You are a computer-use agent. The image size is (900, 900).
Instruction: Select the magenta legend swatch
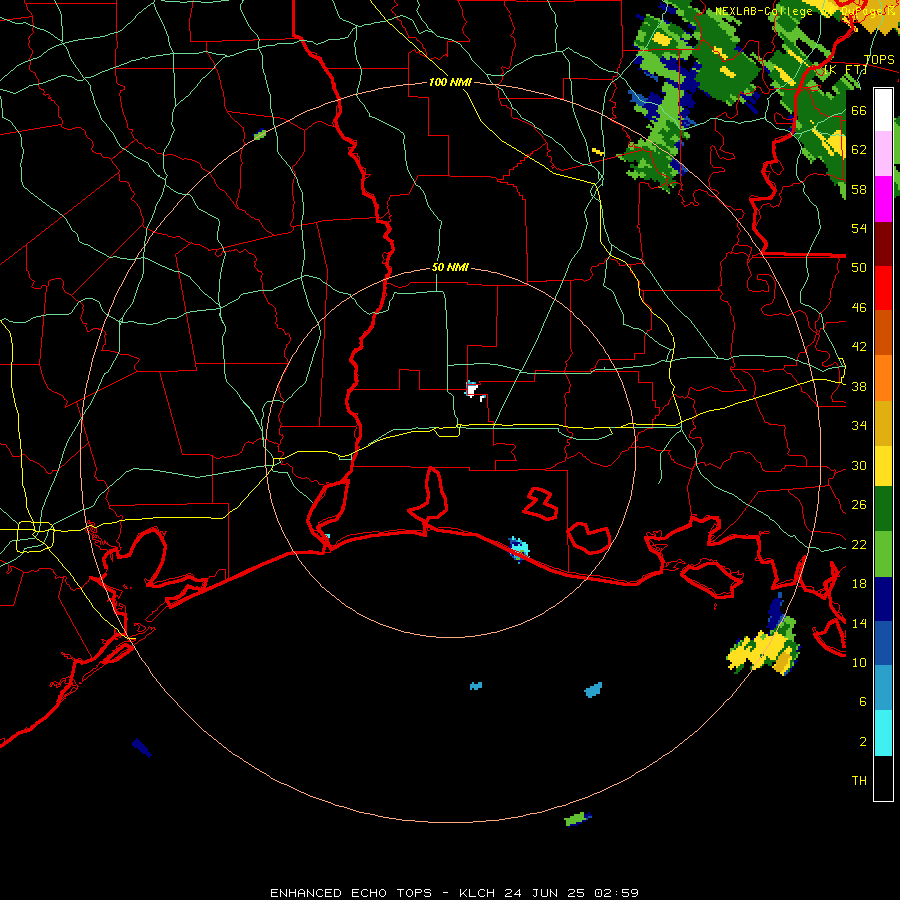pos(883,199)
